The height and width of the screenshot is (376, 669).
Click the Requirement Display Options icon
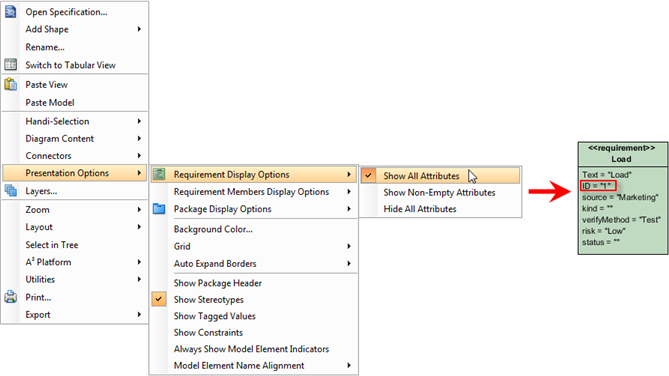tap(159, 174)
